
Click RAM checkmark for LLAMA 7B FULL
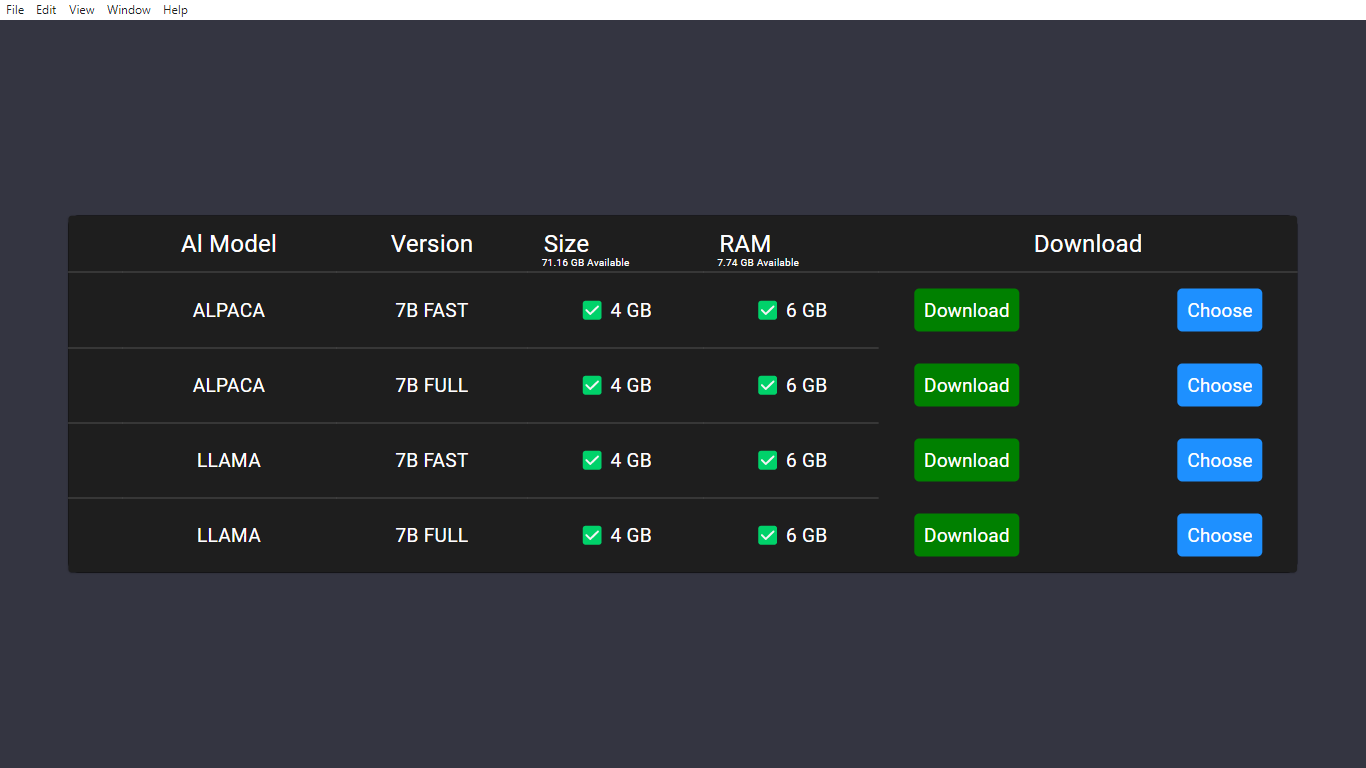click(x=767, y=535)
